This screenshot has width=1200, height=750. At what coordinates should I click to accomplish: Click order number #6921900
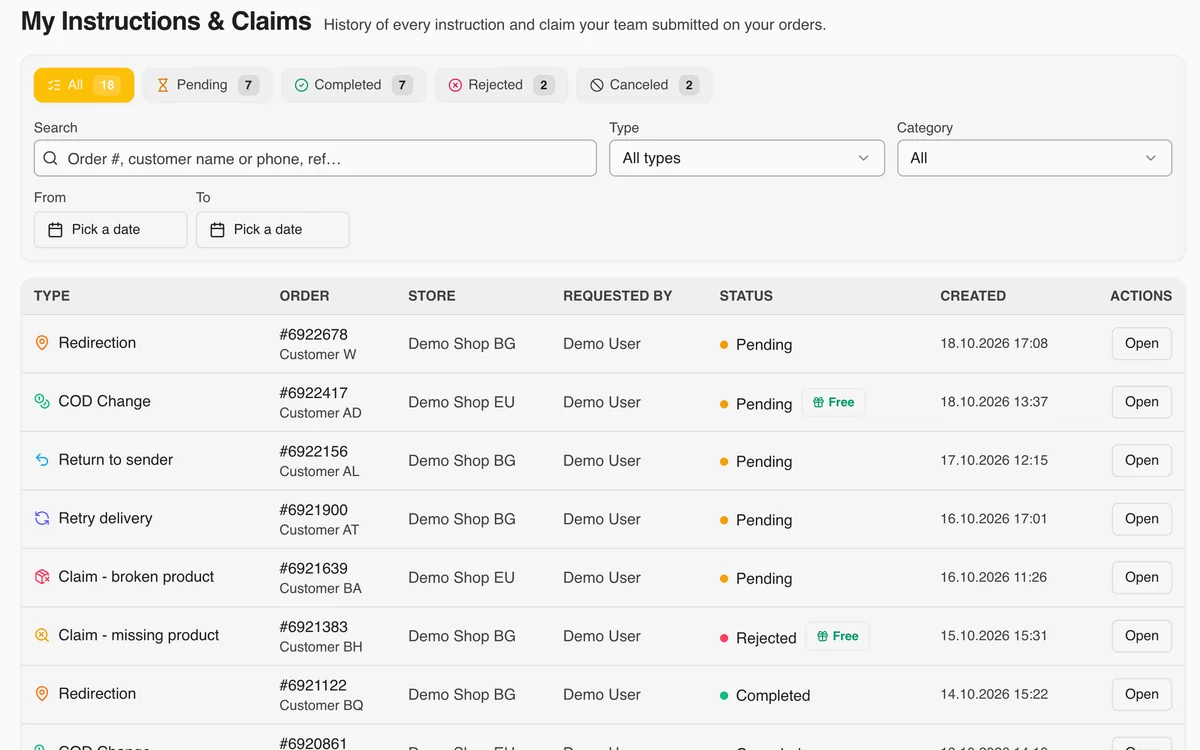pyautogui.click(x=314, y=510)
